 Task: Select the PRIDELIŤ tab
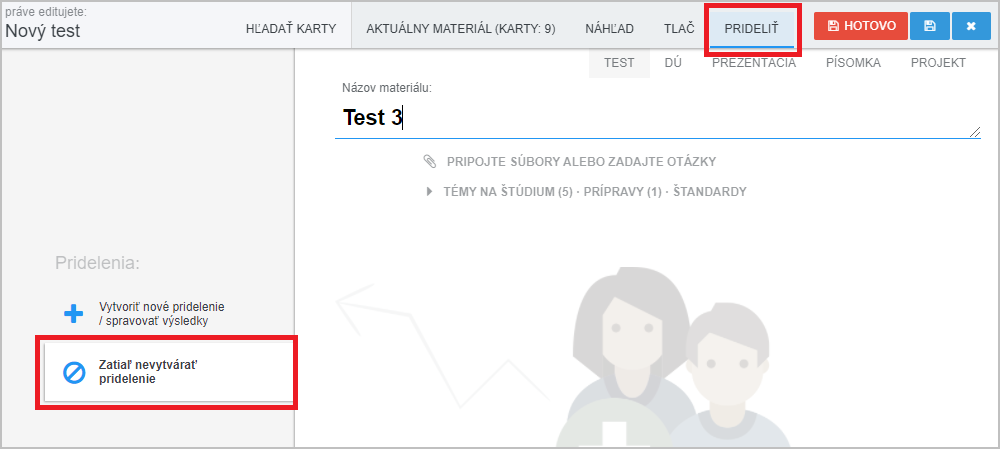coord(751,29)
